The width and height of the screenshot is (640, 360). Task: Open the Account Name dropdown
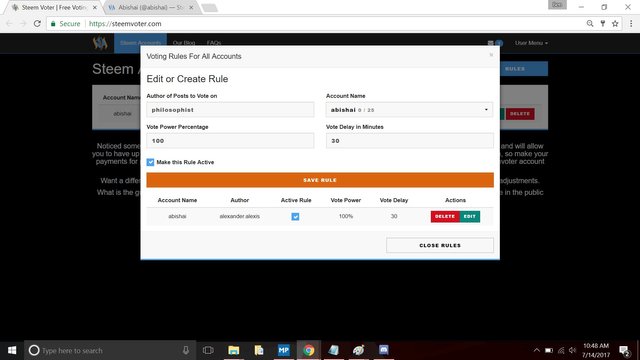tap(409, 110)
